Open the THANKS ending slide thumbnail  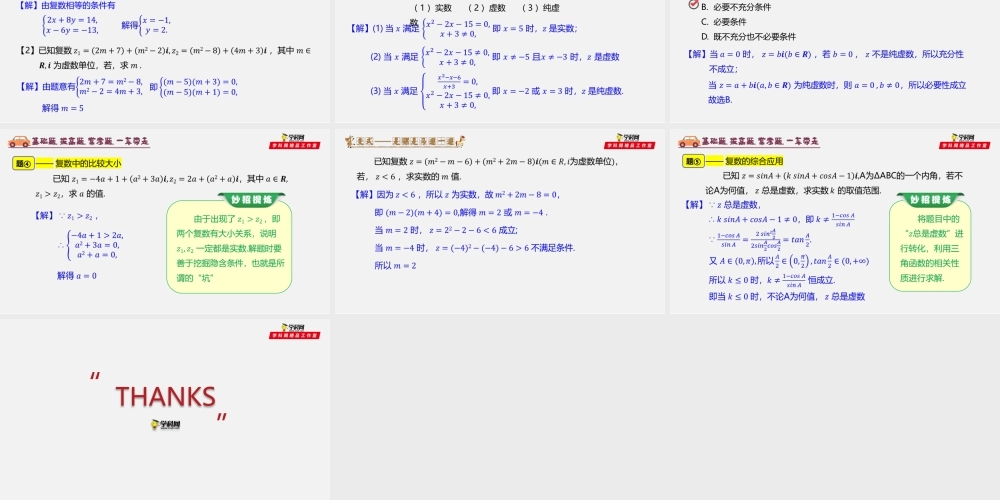tap(165, 409)
